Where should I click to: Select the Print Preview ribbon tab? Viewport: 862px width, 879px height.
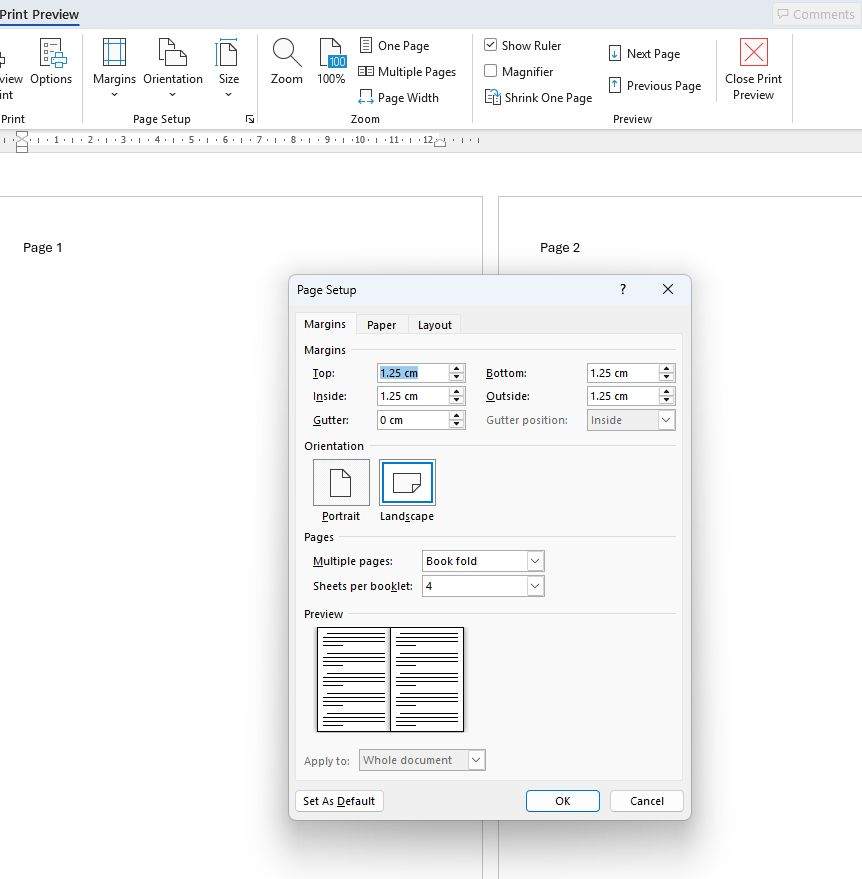pos(39,15)
